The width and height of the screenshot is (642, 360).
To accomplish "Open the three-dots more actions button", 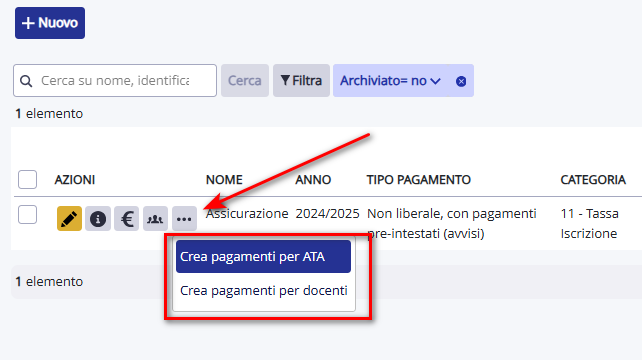I will [184, 219].
